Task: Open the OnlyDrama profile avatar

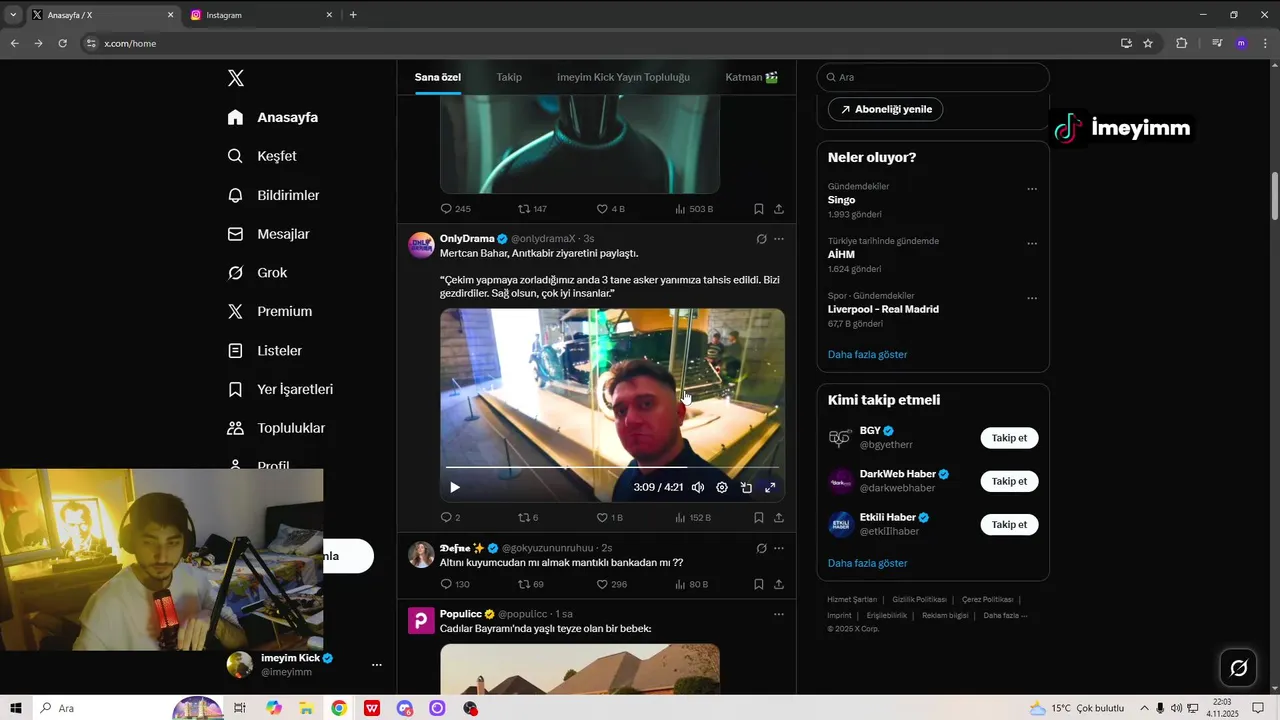Action: click(x=421, y=245)
